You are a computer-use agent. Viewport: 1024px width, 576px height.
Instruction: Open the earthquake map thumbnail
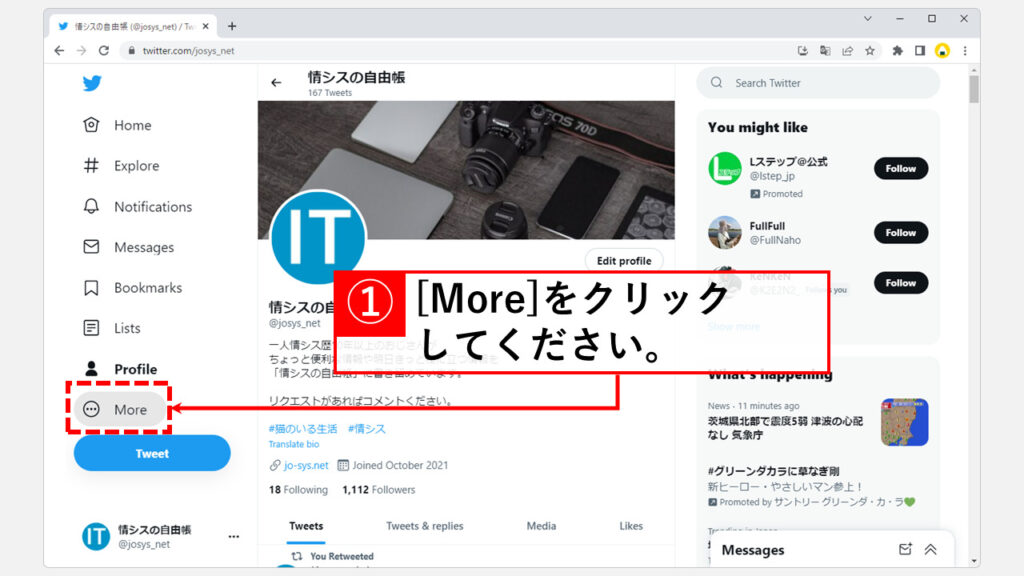904,423
